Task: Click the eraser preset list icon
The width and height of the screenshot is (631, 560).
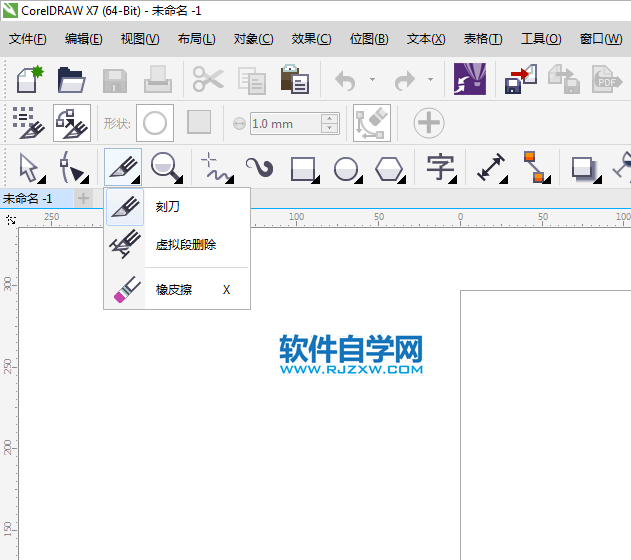Action: pyautogui.click(x=29, y=123)
